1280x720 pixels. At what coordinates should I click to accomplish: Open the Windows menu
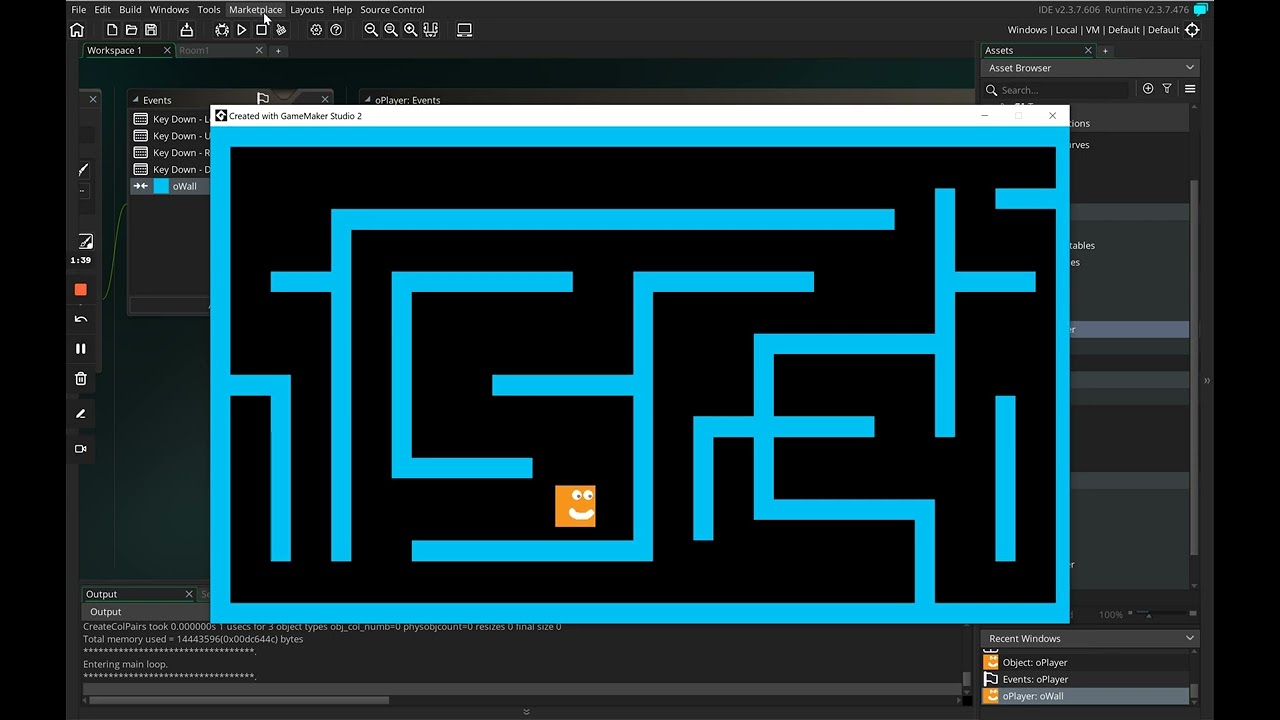(x=169, y=10)
